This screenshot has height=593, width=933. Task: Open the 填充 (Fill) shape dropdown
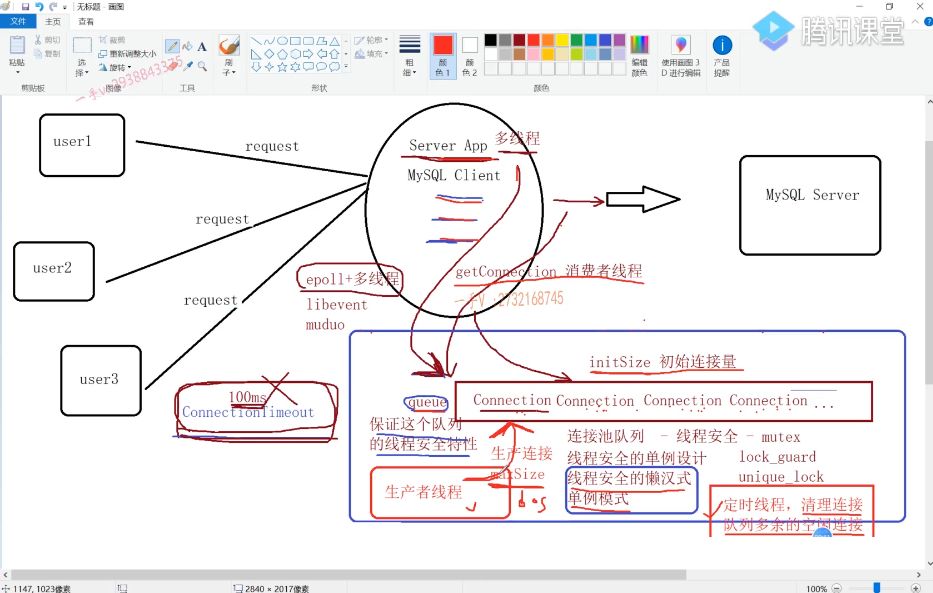pyautogui.click(x=371, y=54)
